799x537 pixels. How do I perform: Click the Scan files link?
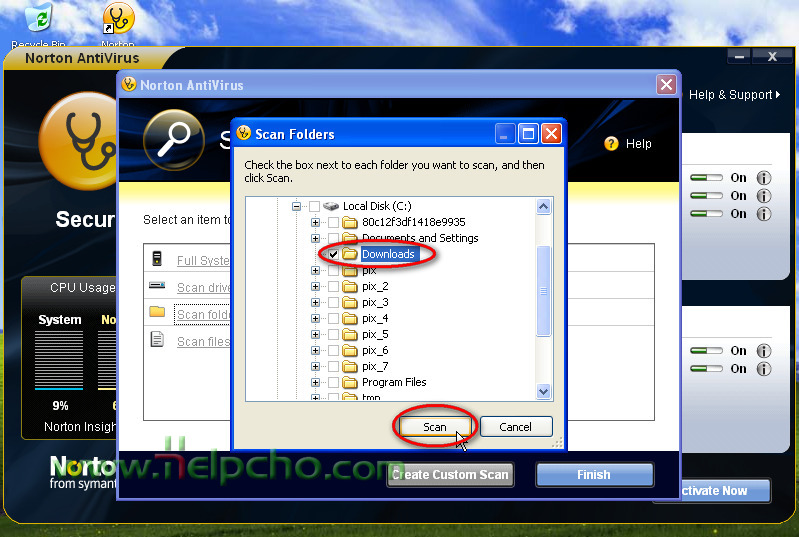tap(203, 341)
